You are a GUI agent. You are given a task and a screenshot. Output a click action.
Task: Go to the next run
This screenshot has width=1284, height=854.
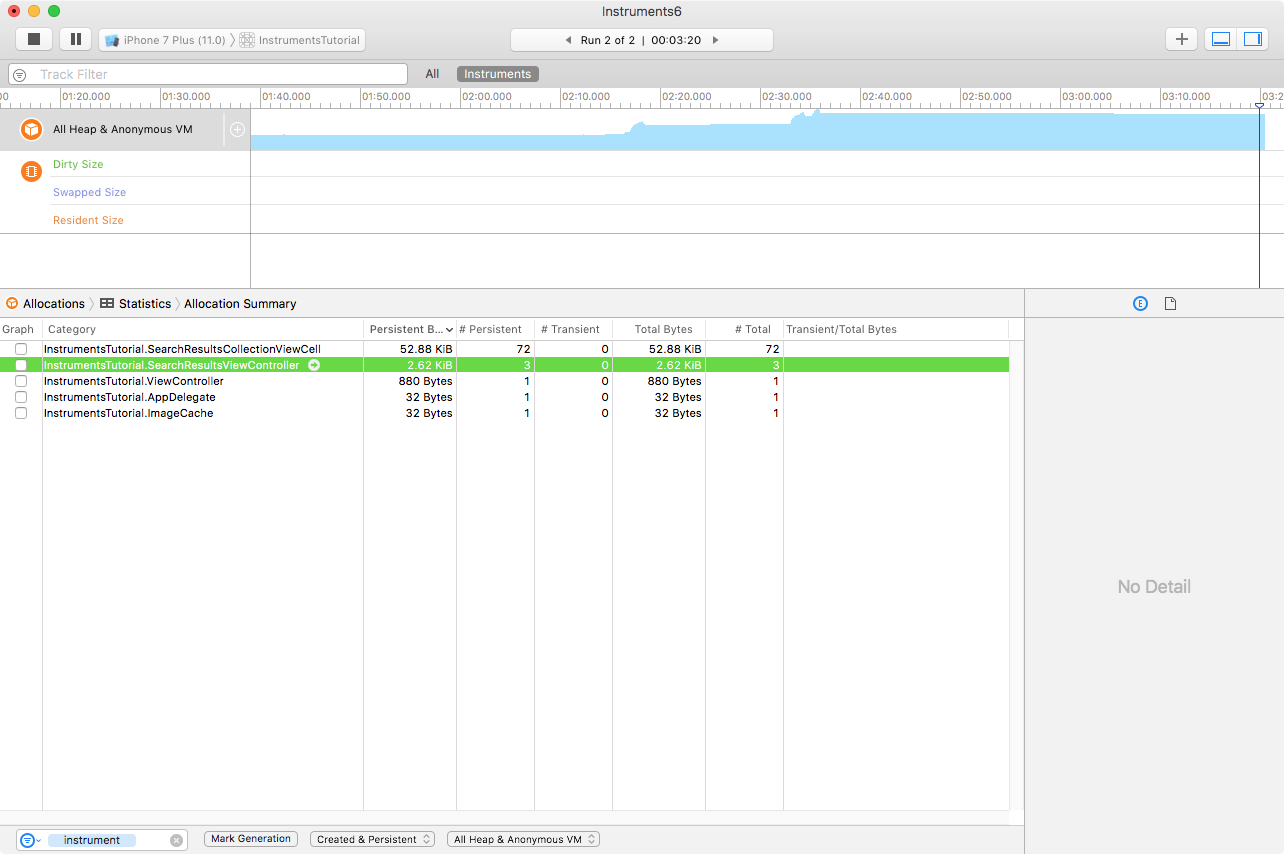(x=715, y=40)
